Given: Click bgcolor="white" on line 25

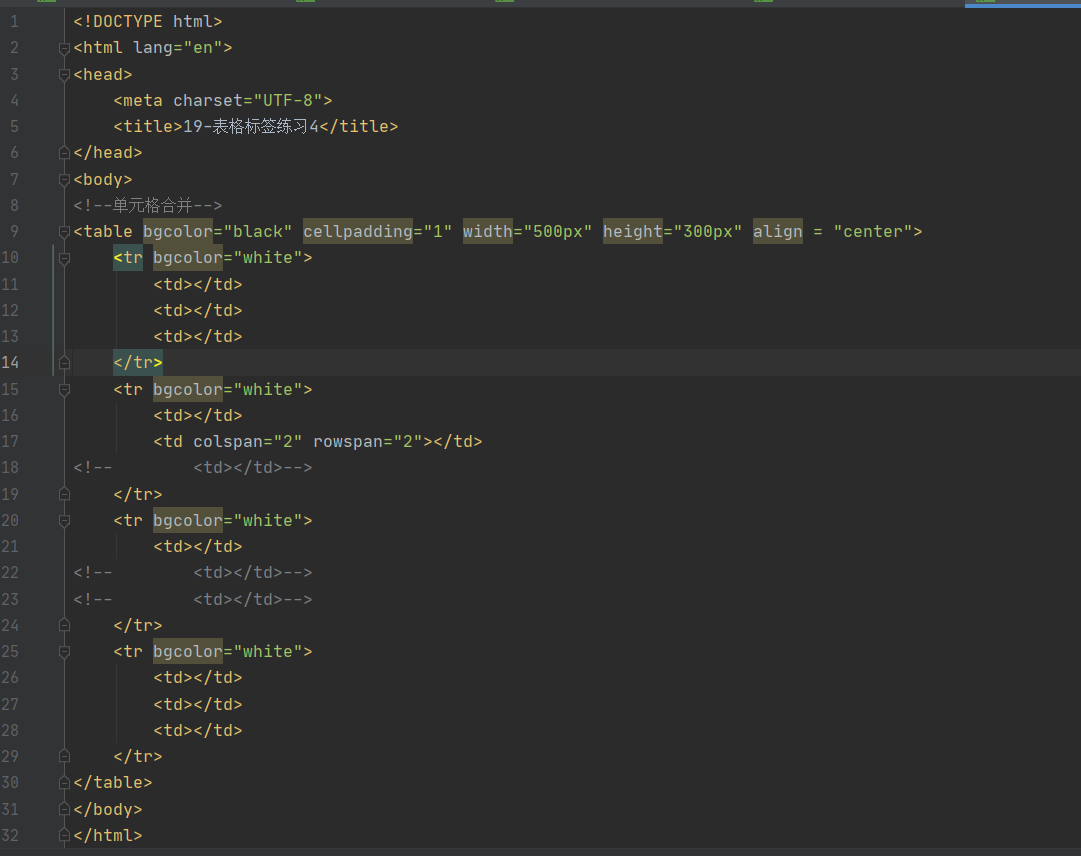Looking at the screenshot, I should 228,652.
